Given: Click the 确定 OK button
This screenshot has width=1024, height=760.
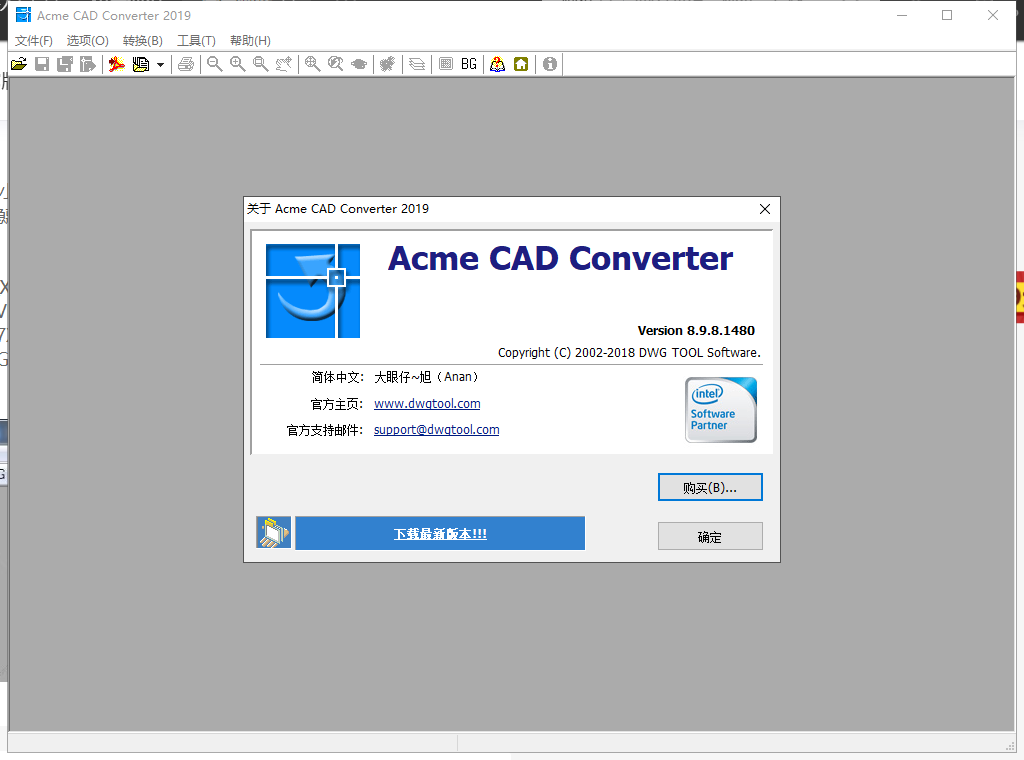Looking at the screenshot, I should coord(710,536).
